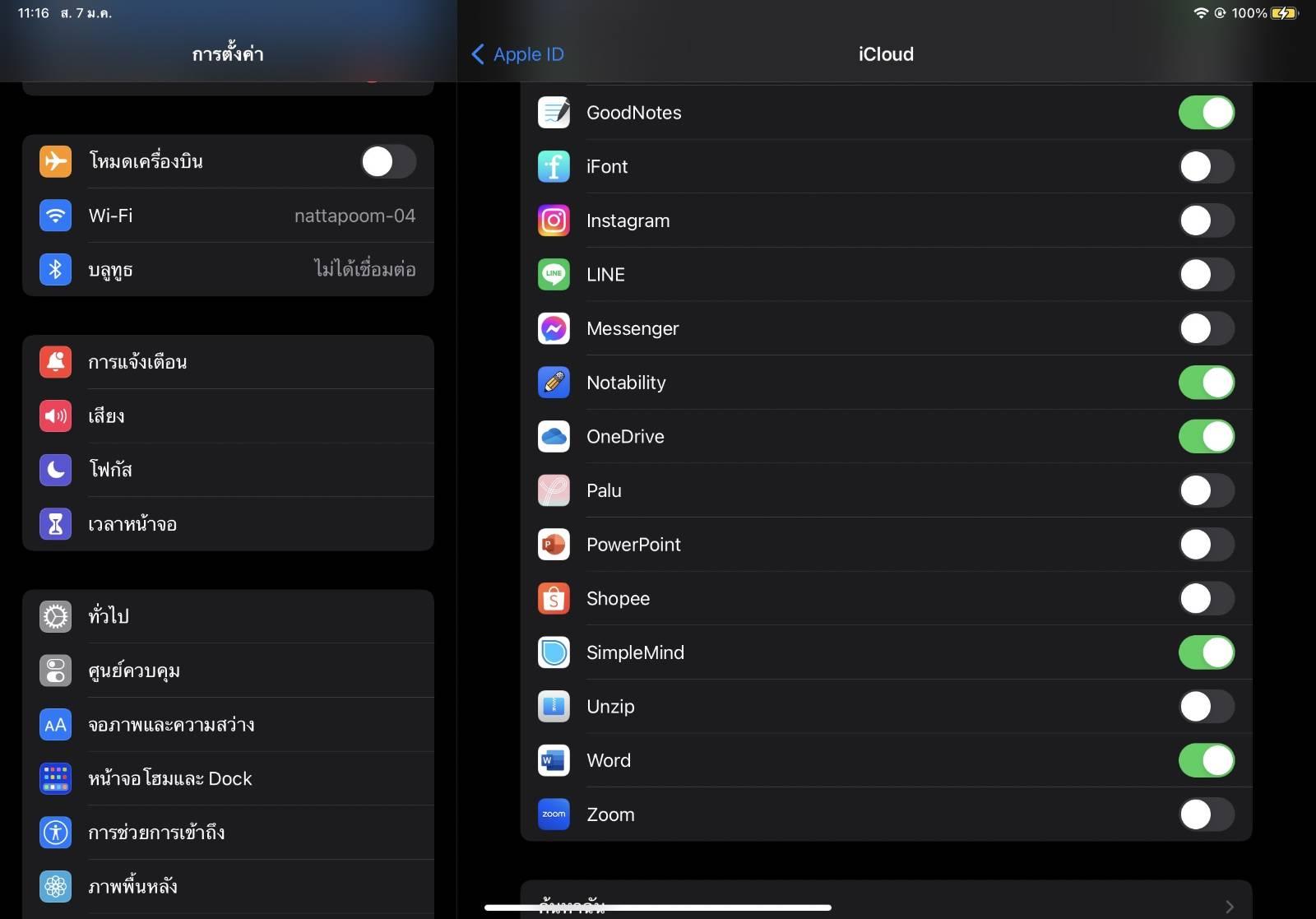
Task: Tap the Word app icon
Action: pos(554,761)
